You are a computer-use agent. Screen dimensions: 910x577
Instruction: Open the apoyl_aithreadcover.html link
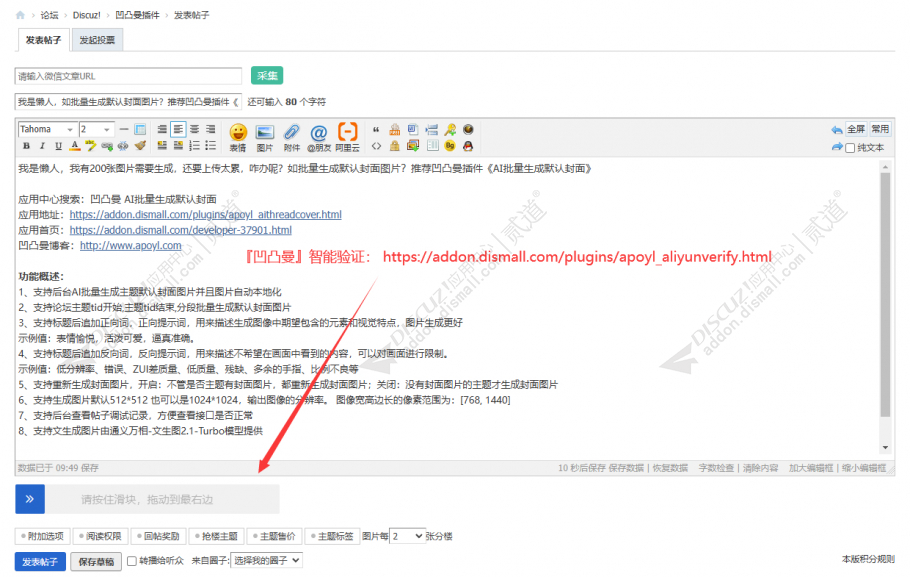tap(205, 215)
